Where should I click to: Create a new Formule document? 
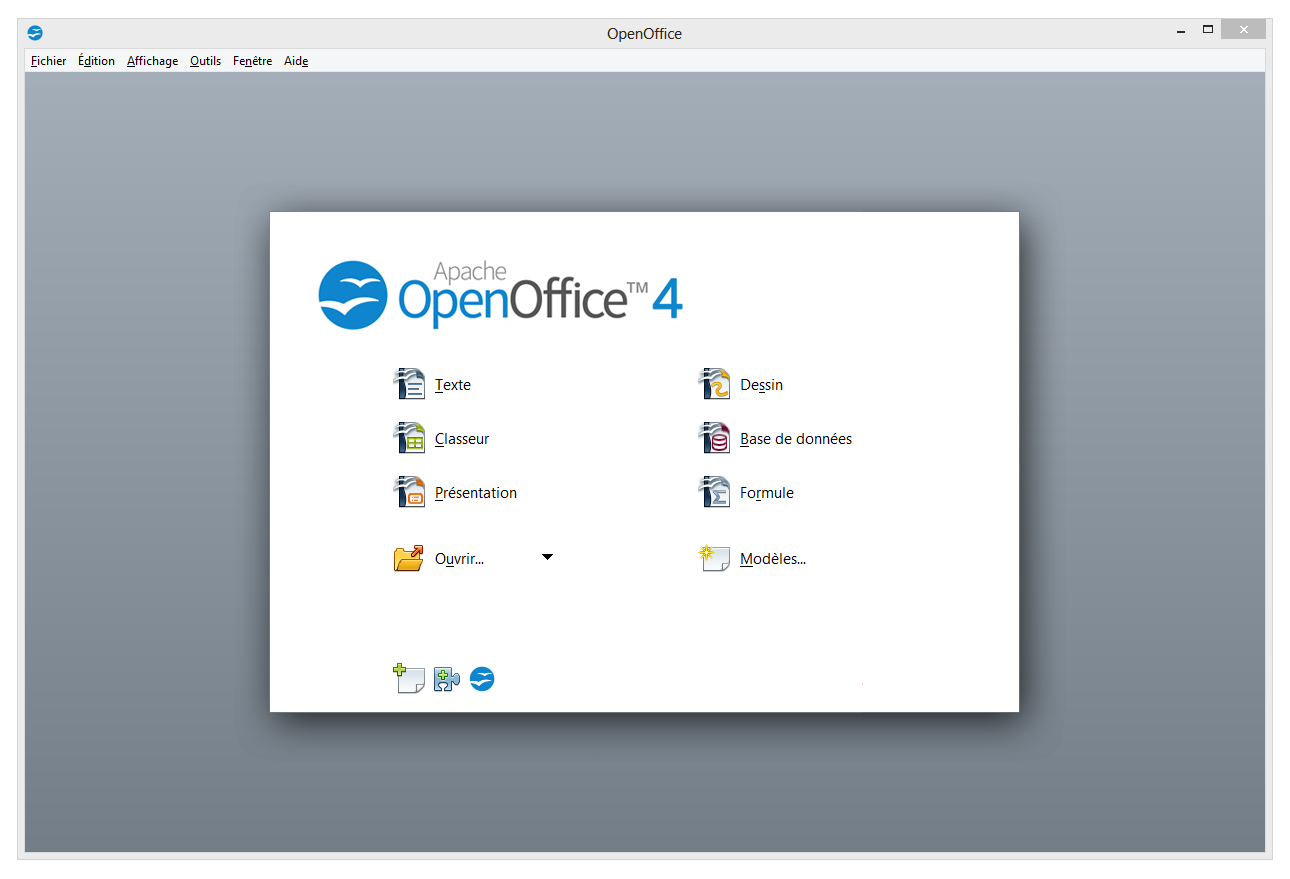pyautogui.click(x=766, y=492)
